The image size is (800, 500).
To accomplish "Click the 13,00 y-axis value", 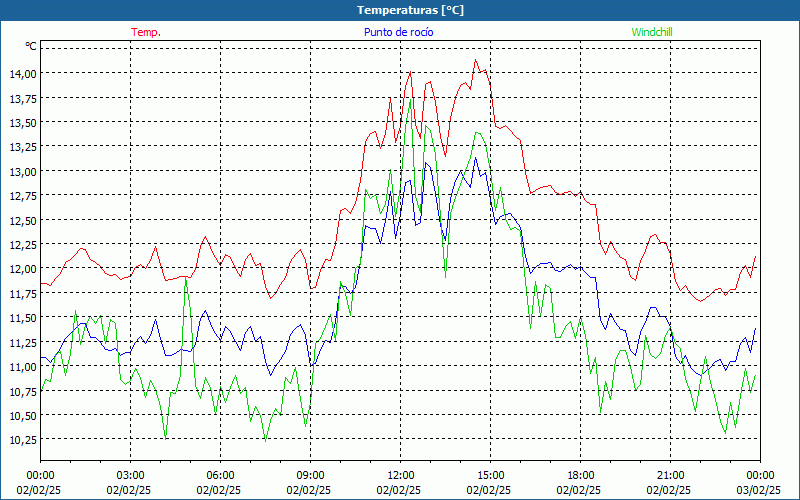I will [23, 172].
